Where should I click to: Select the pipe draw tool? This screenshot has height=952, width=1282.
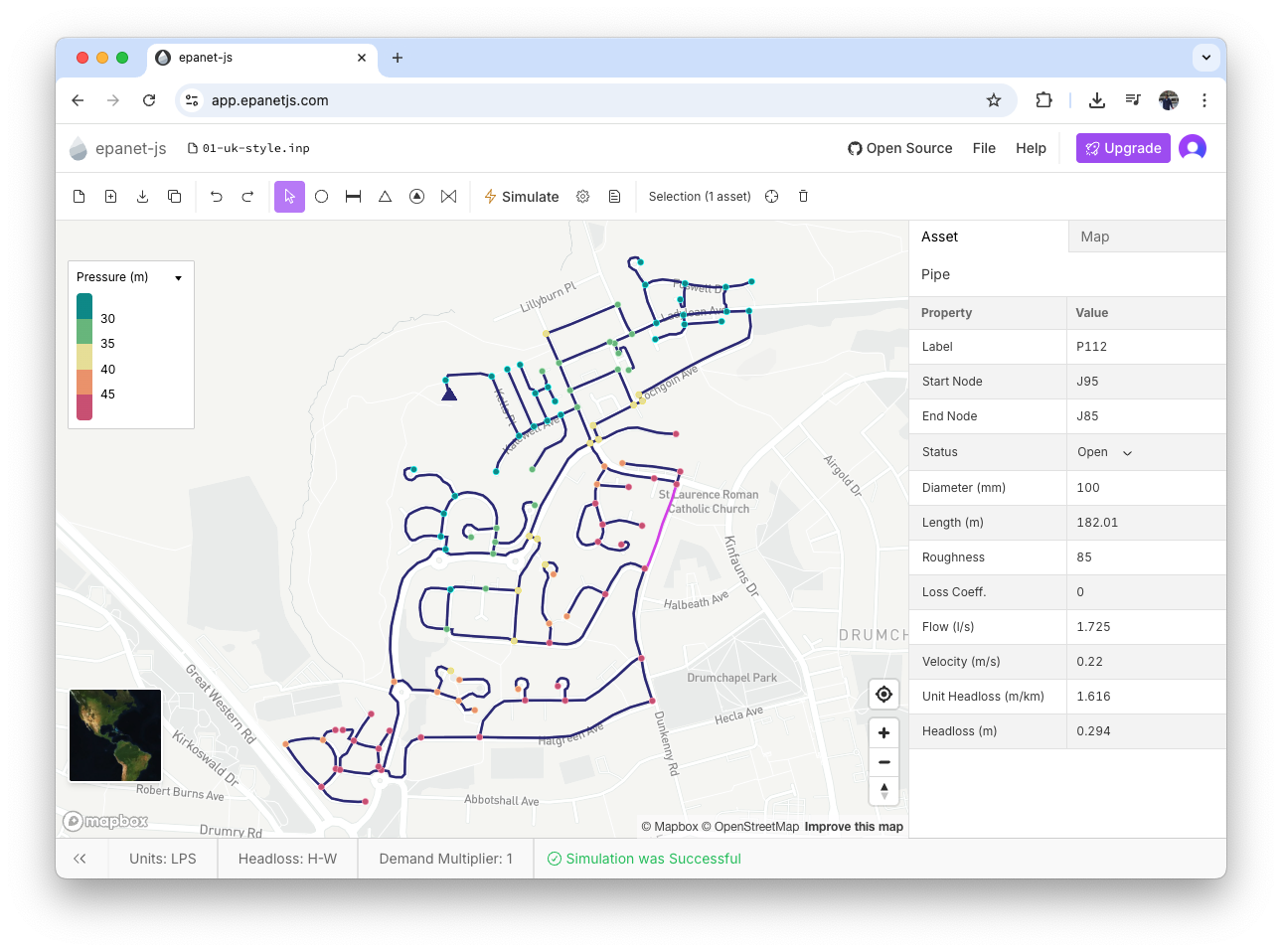tap(353, 197)
